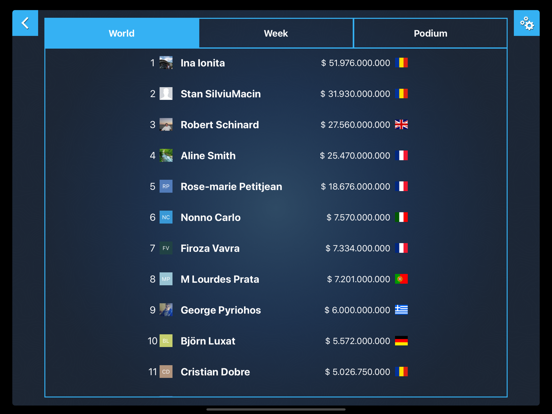Click the $ 7.570.000.000 score
The width and height of the screenshot is (552, 414).
coord(358,218)
